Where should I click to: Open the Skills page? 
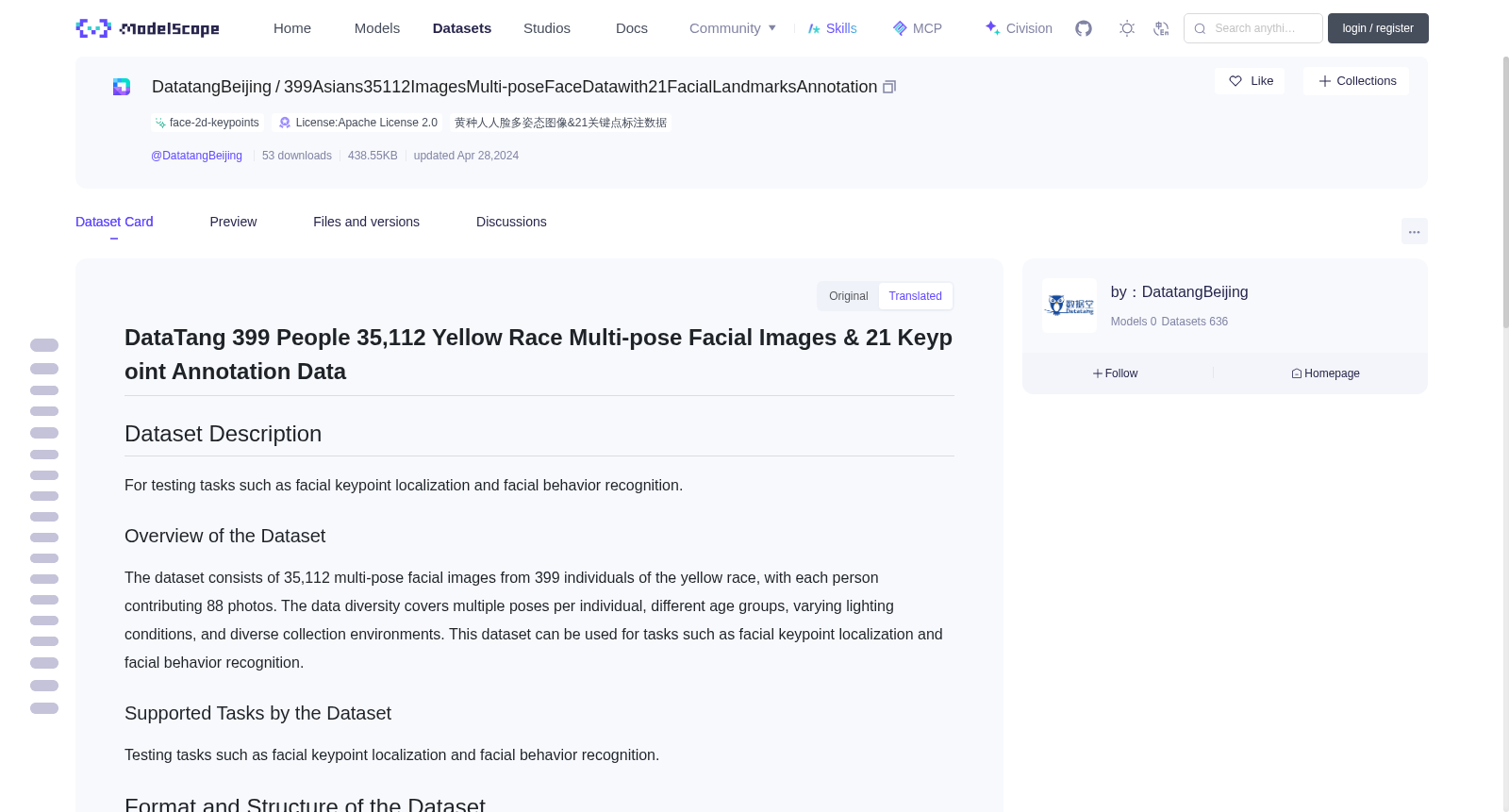point(832,28)
